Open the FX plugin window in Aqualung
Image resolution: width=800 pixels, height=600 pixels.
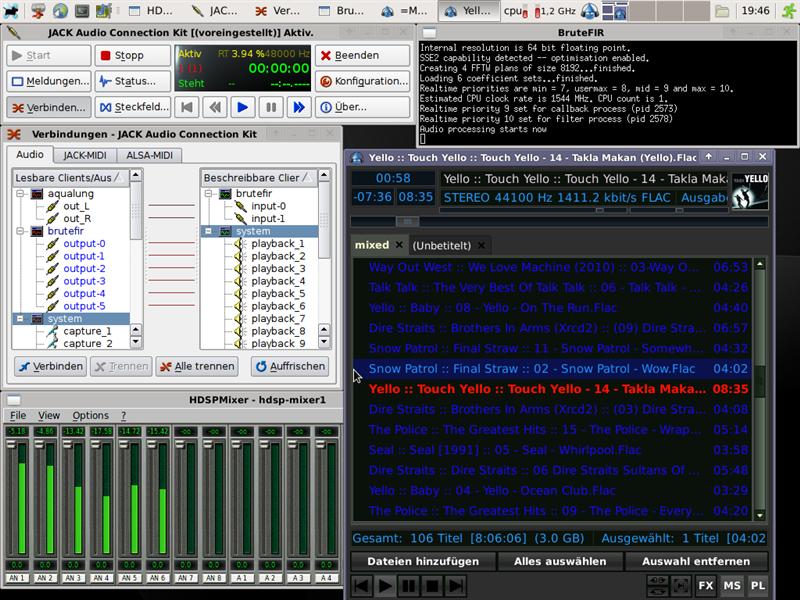pyautogui.click(x=706, y=585)
